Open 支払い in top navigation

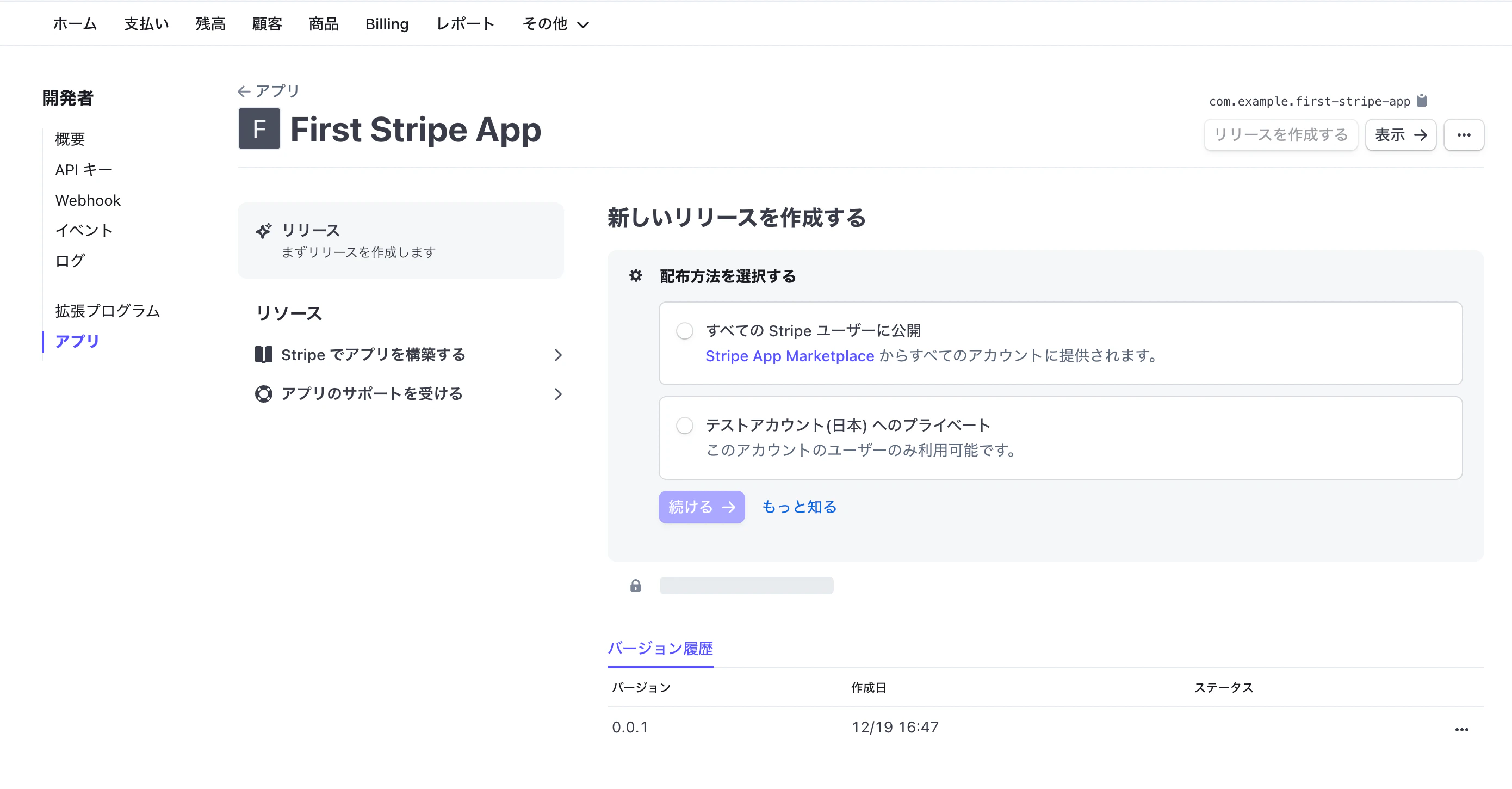point(146,24)
